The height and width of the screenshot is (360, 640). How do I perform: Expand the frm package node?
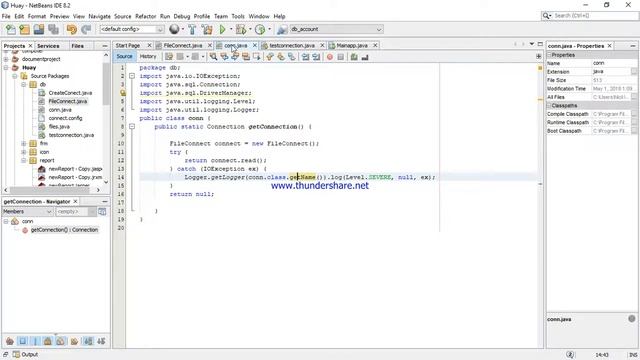pyautogui.click(x=24, y=144)
